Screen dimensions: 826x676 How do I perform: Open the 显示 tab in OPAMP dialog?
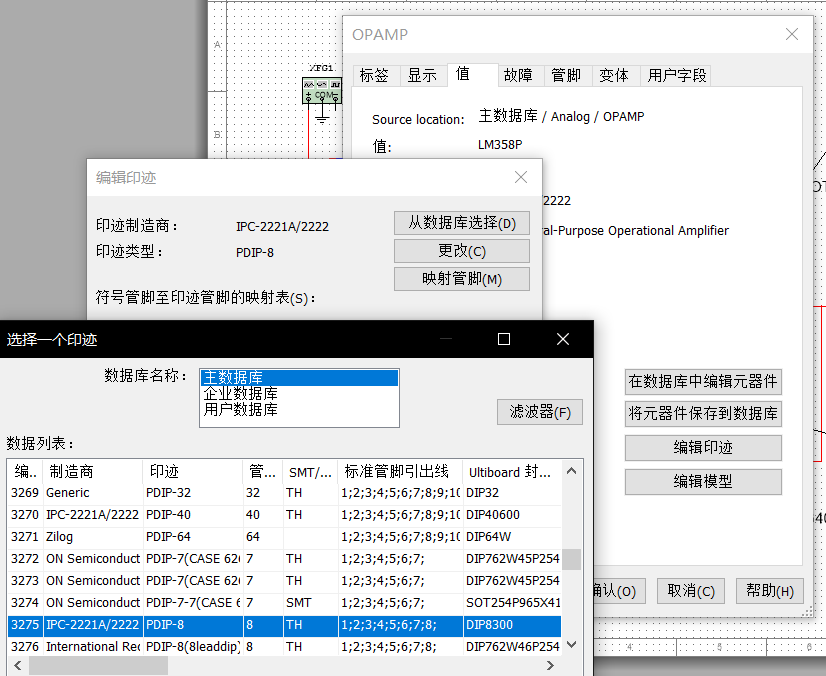422,75
